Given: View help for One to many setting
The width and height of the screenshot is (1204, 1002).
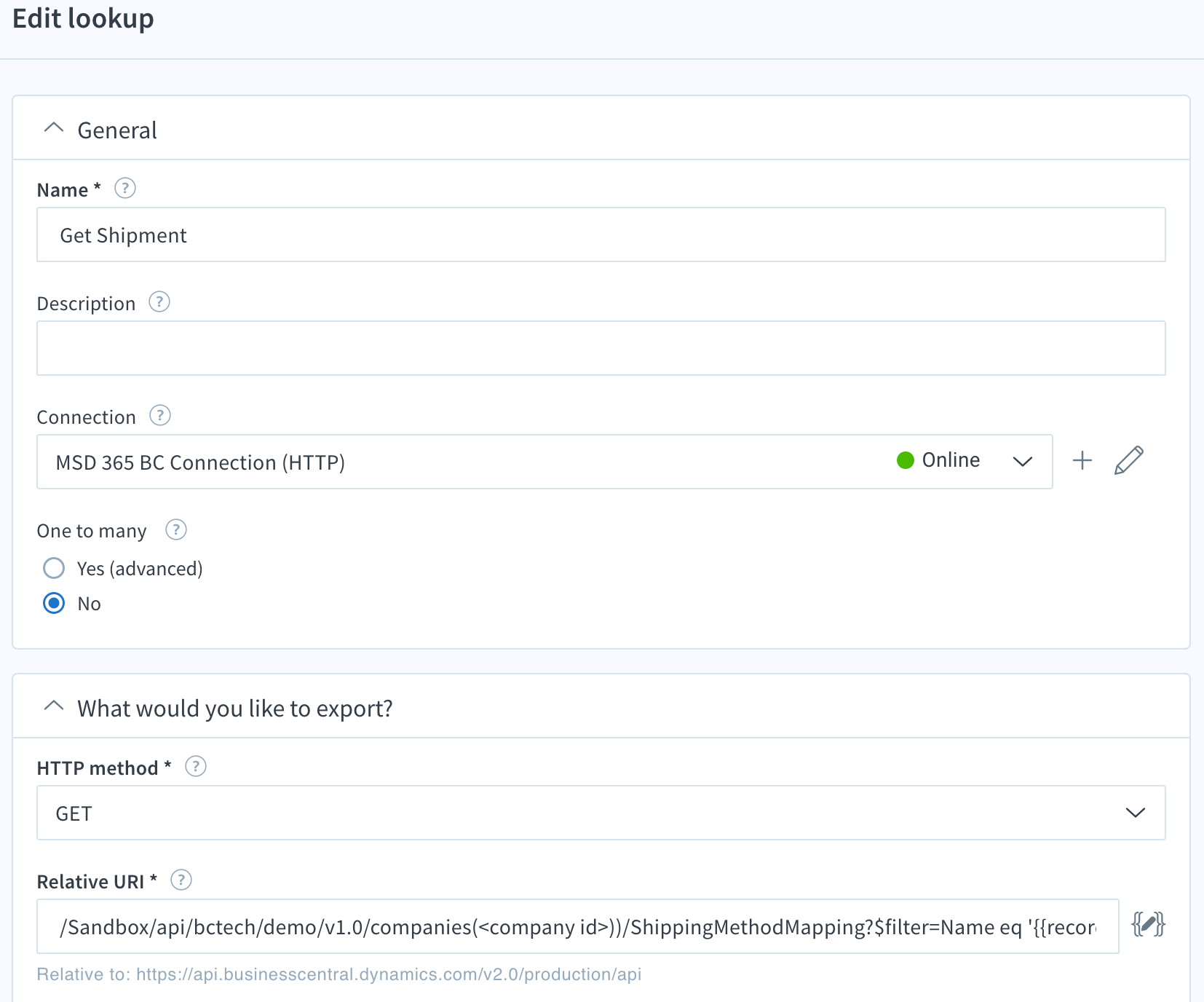Looking at the screenshot, I should click(175, 530).
